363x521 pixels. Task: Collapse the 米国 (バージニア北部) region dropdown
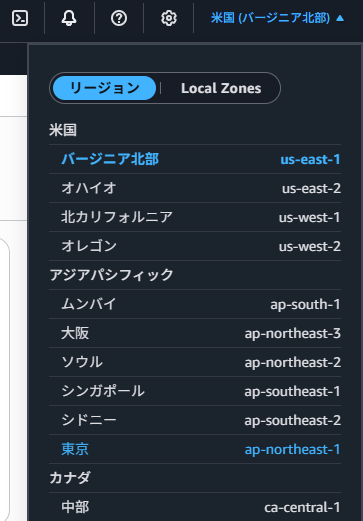pos(277,18)
